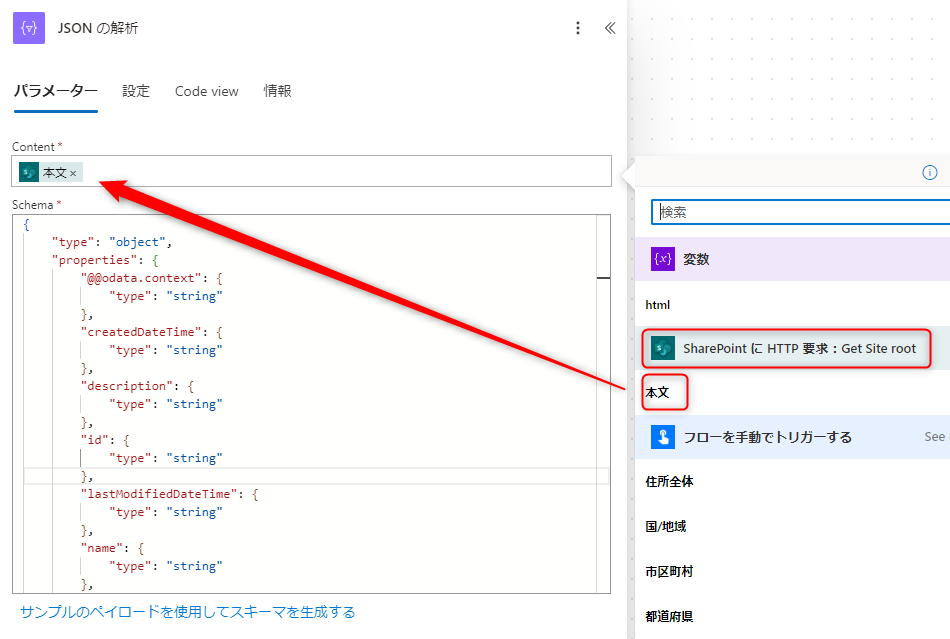
Task: Click the manual trigger flow icon
Action: pyautogui.click(x=663, y=437)
